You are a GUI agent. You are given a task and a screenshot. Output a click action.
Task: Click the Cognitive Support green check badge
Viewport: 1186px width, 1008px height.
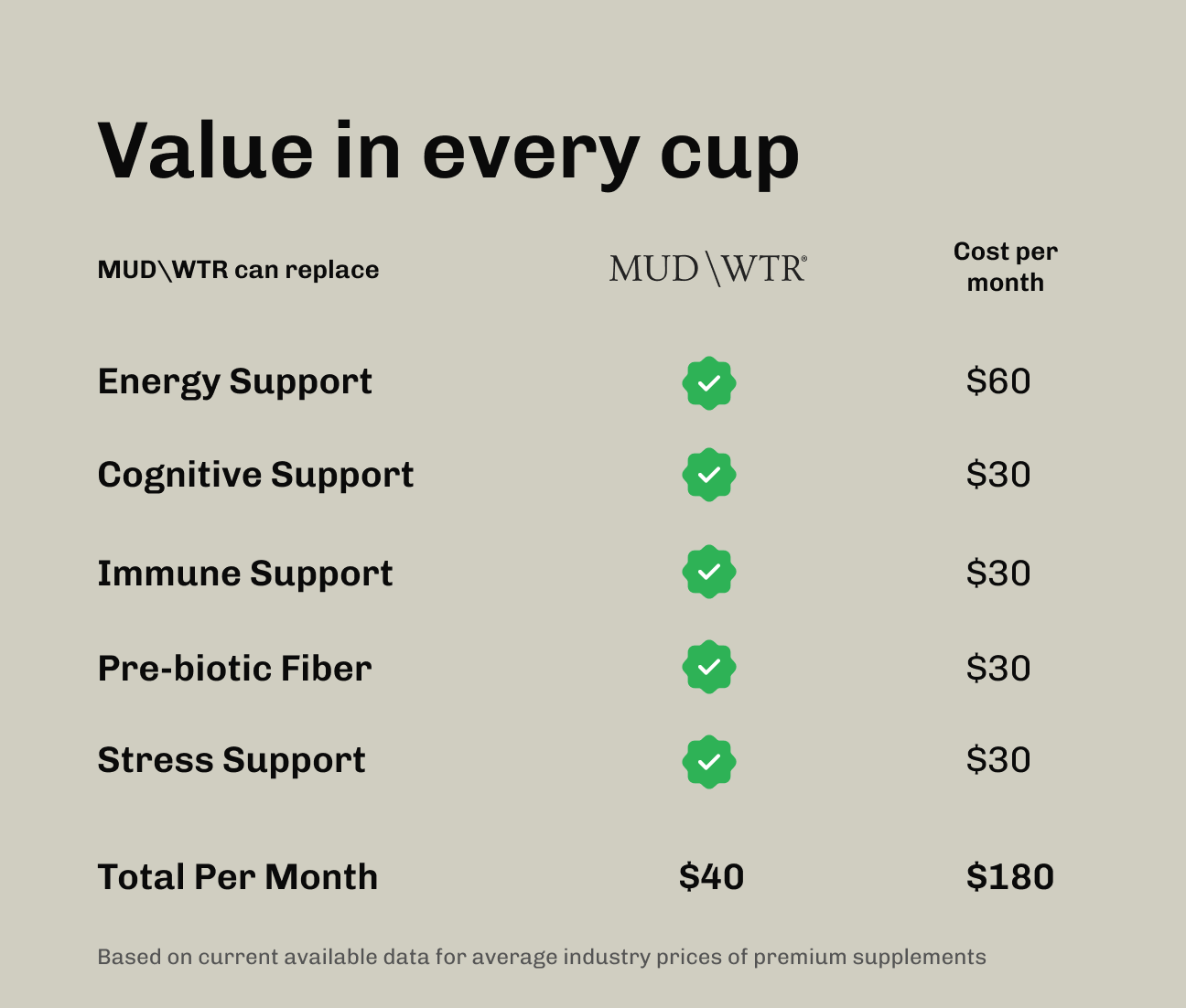point(709,475)
